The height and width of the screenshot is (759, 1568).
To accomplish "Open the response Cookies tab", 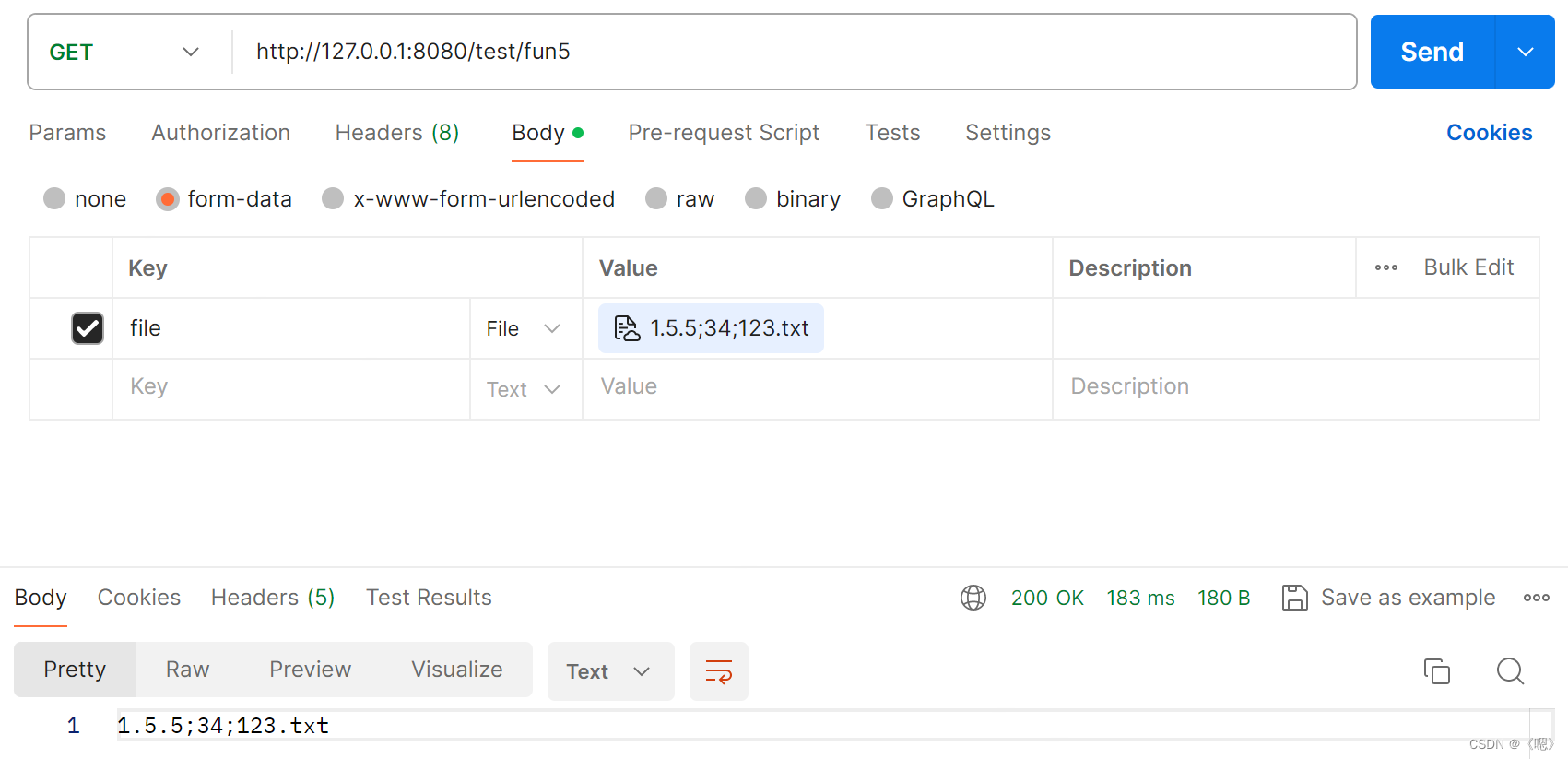I will 139,598.
